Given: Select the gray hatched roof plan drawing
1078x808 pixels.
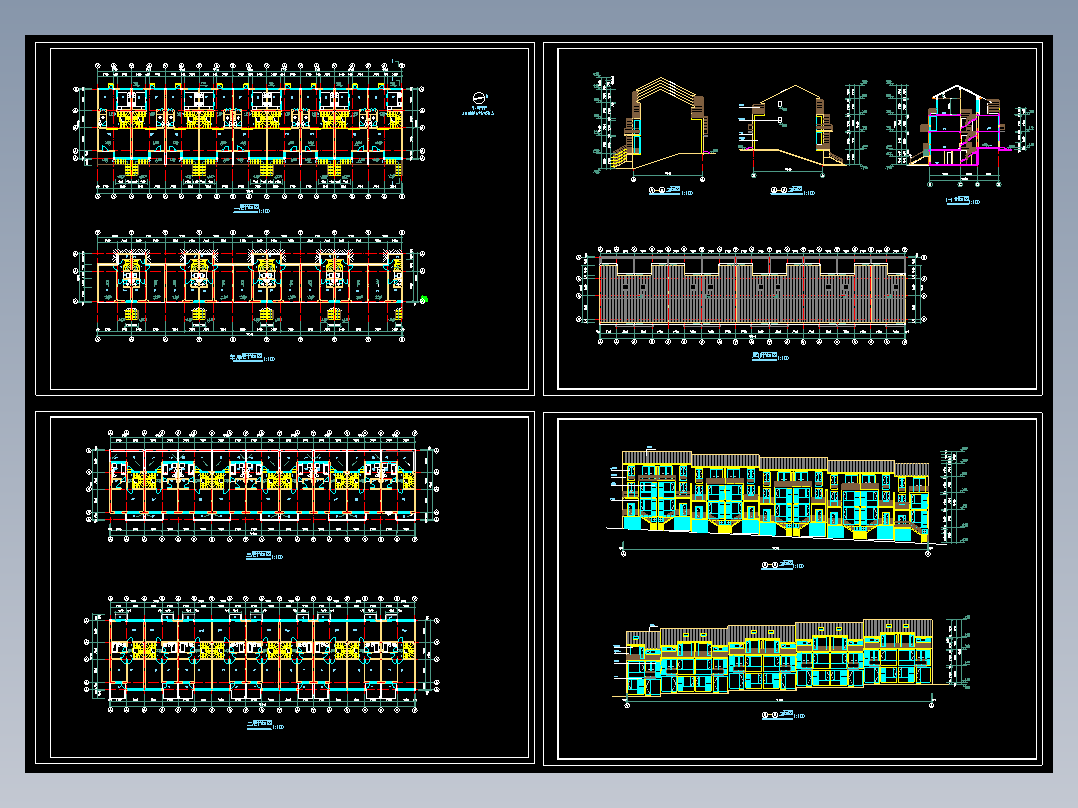Looking at the screenshot, I should (751, 294).
